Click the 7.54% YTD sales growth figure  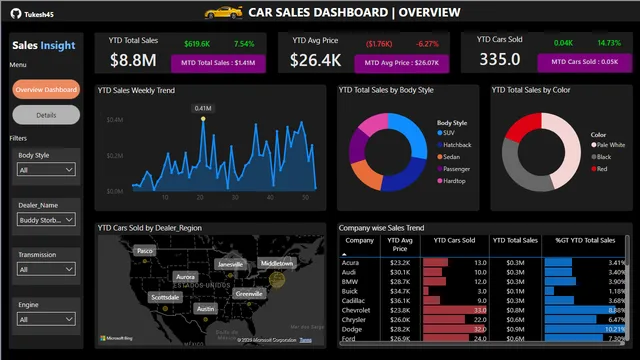tap(244, 44)
